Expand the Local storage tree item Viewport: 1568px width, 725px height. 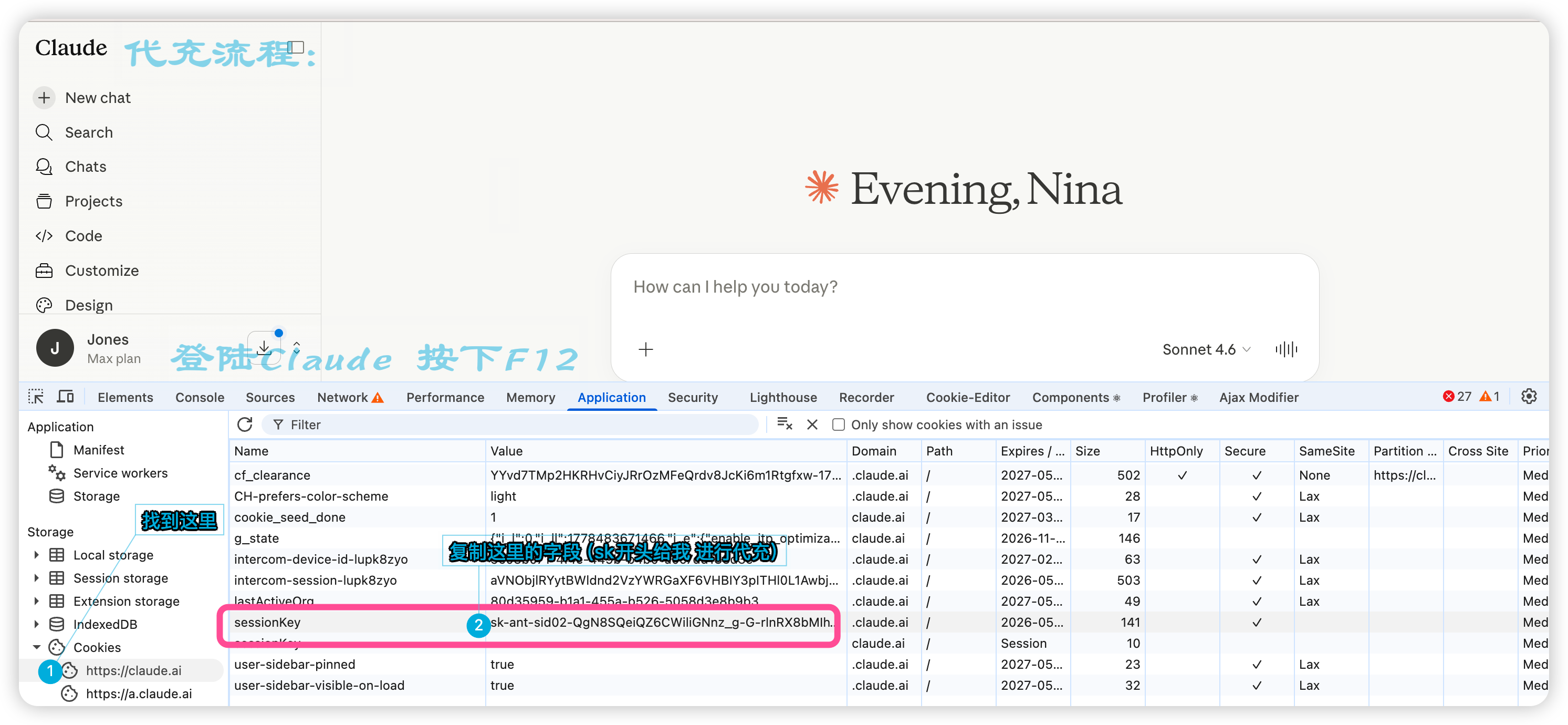(36, 555)
